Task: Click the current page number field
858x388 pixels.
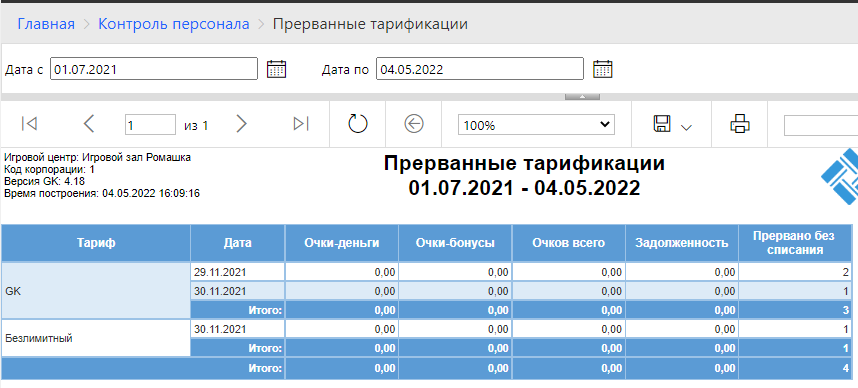Action: coord(150,125)
